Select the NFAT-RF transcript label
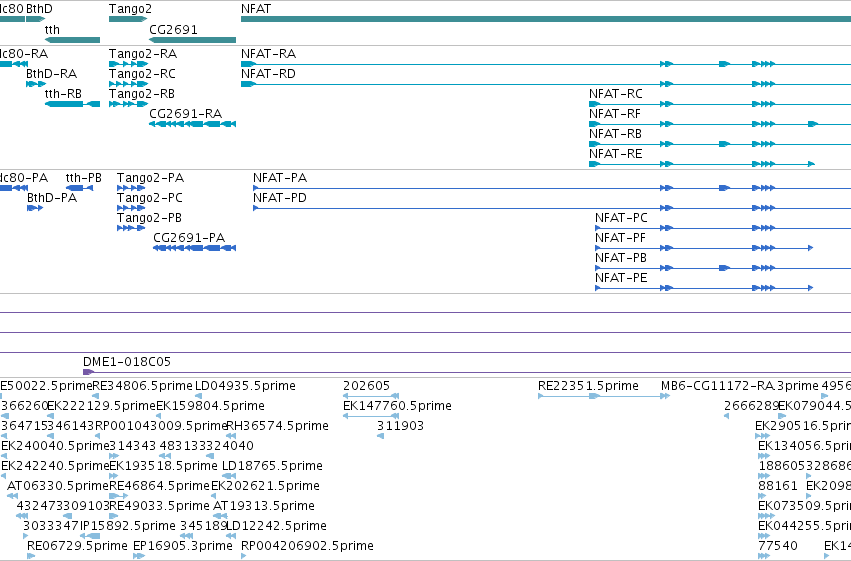Screen dimensions: 851x561 tap(614, 114)
